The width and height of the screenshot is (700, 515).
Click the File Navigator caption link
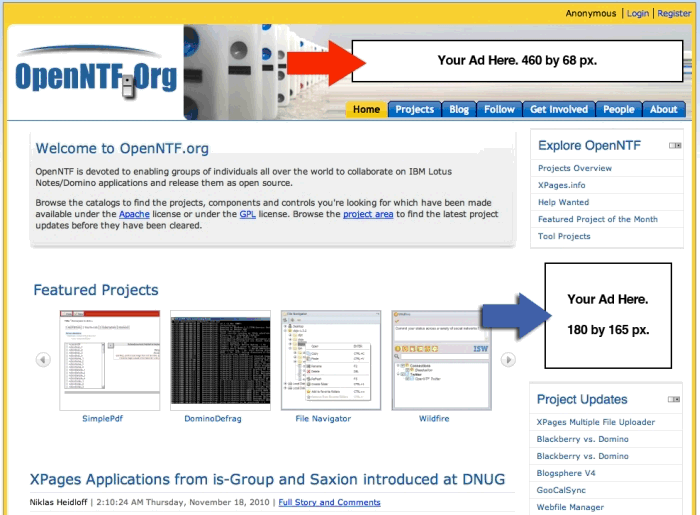click(323, 419)
